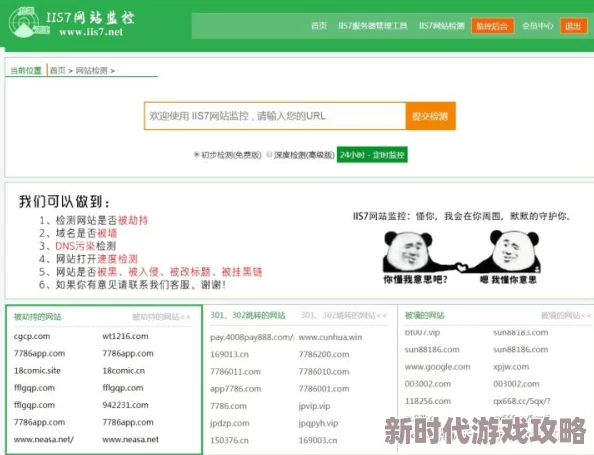This screenshot has width=594, height=455.
Task: Expand the 被劫持的网站<< more link
Action: 161,317
